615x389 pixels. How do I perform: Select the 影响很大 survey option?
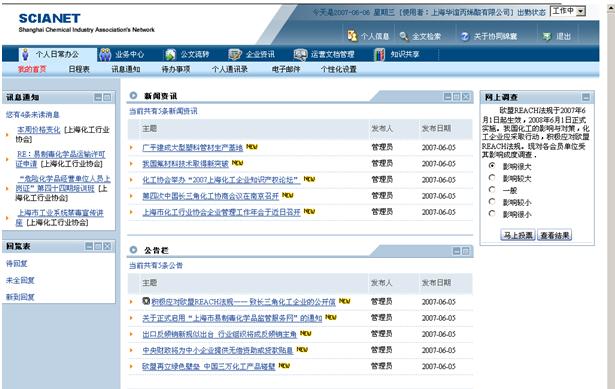[x=492, y=166]
